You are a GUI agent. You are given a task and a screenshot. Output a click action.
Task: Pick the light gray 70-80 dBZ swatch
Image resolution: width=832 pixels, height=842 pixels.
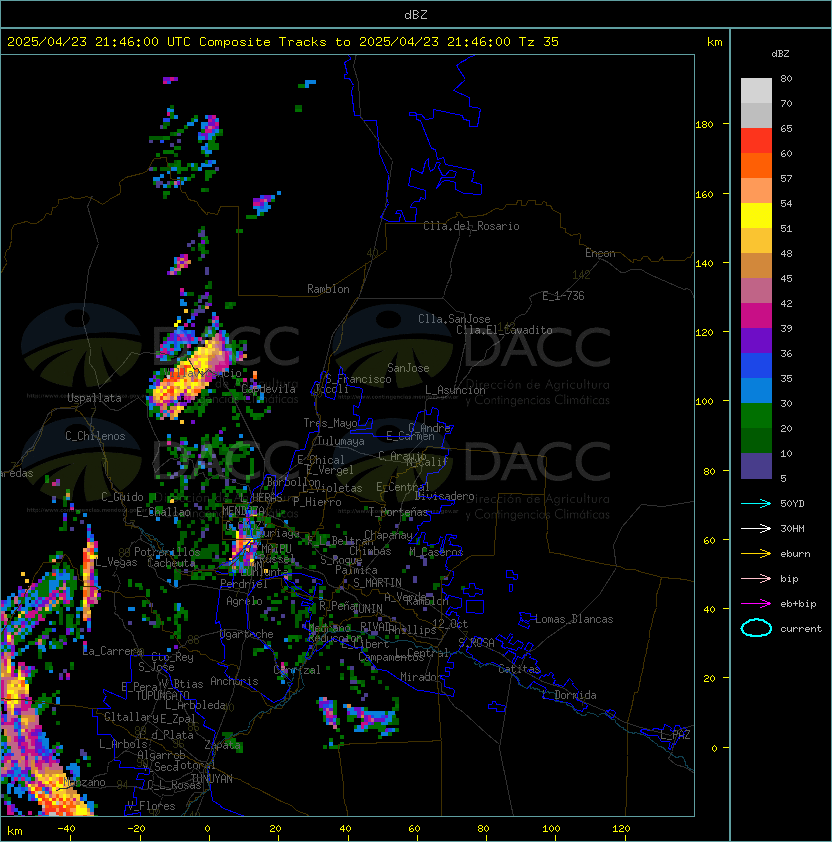point(756,91)
